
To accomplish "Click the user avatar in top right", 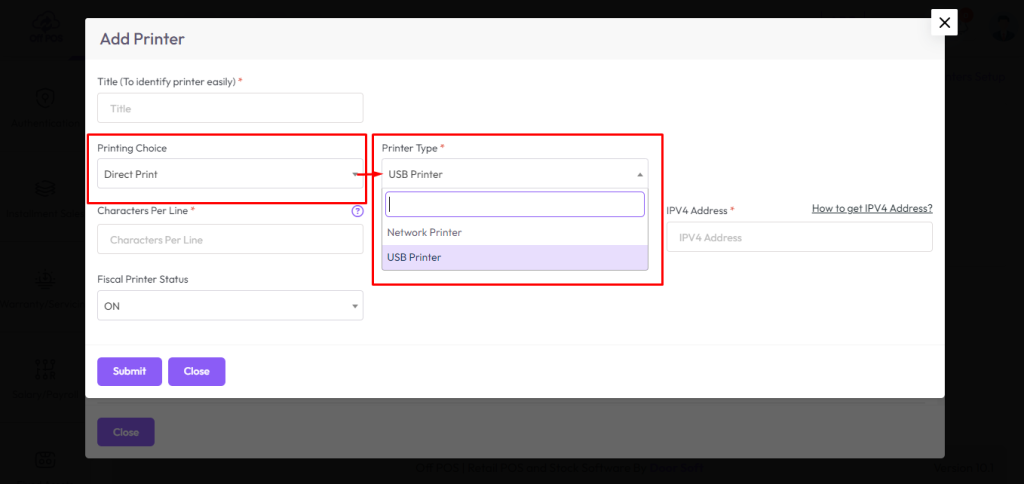I will click(x=1003, y=26).
